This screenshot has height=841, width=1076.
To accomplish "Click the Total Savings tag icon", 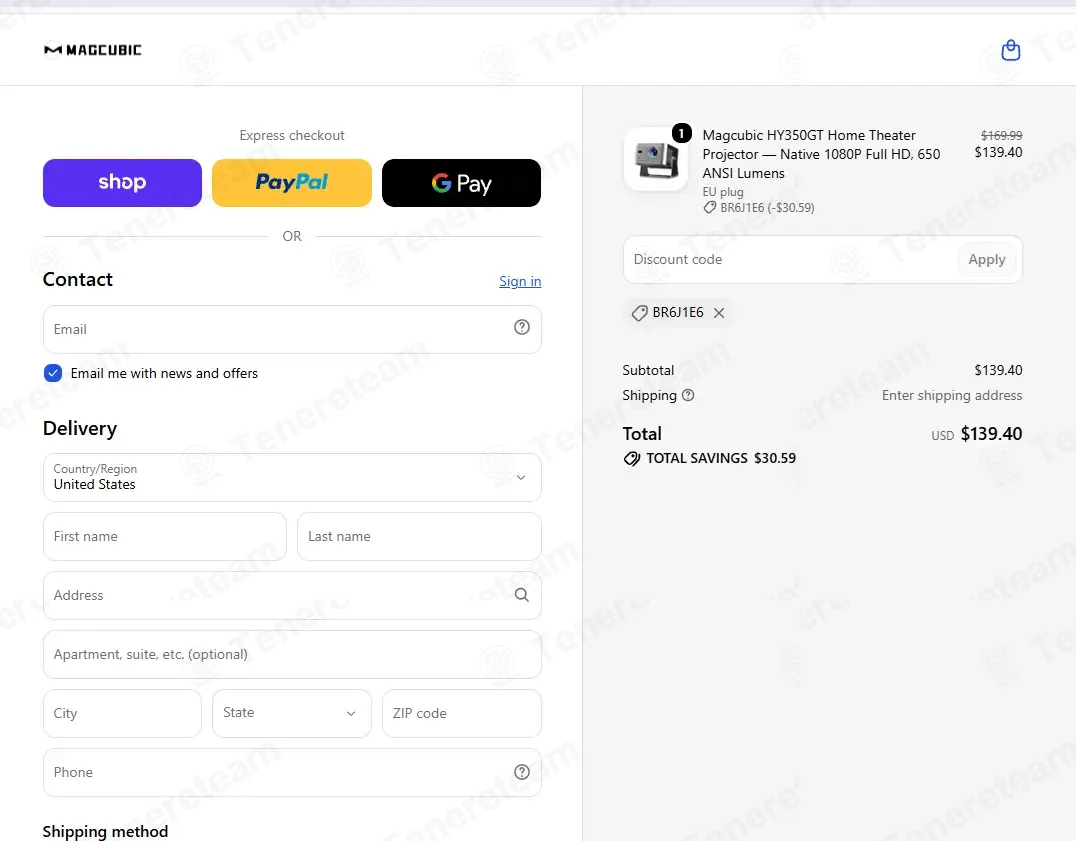I will point(631,458).
